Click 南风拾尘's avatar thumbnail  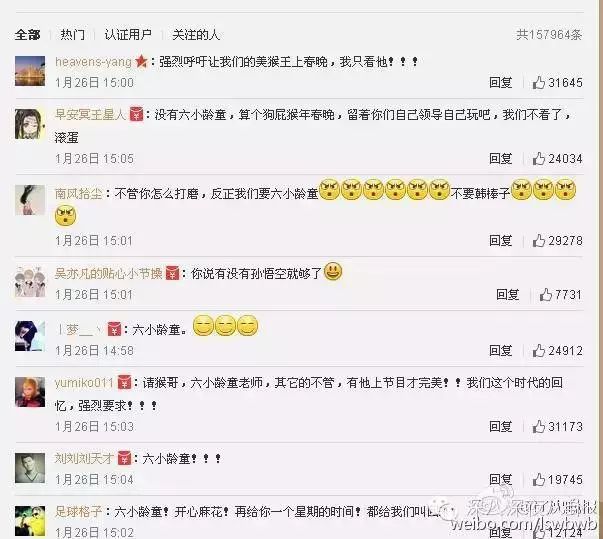tap(30, 200)
